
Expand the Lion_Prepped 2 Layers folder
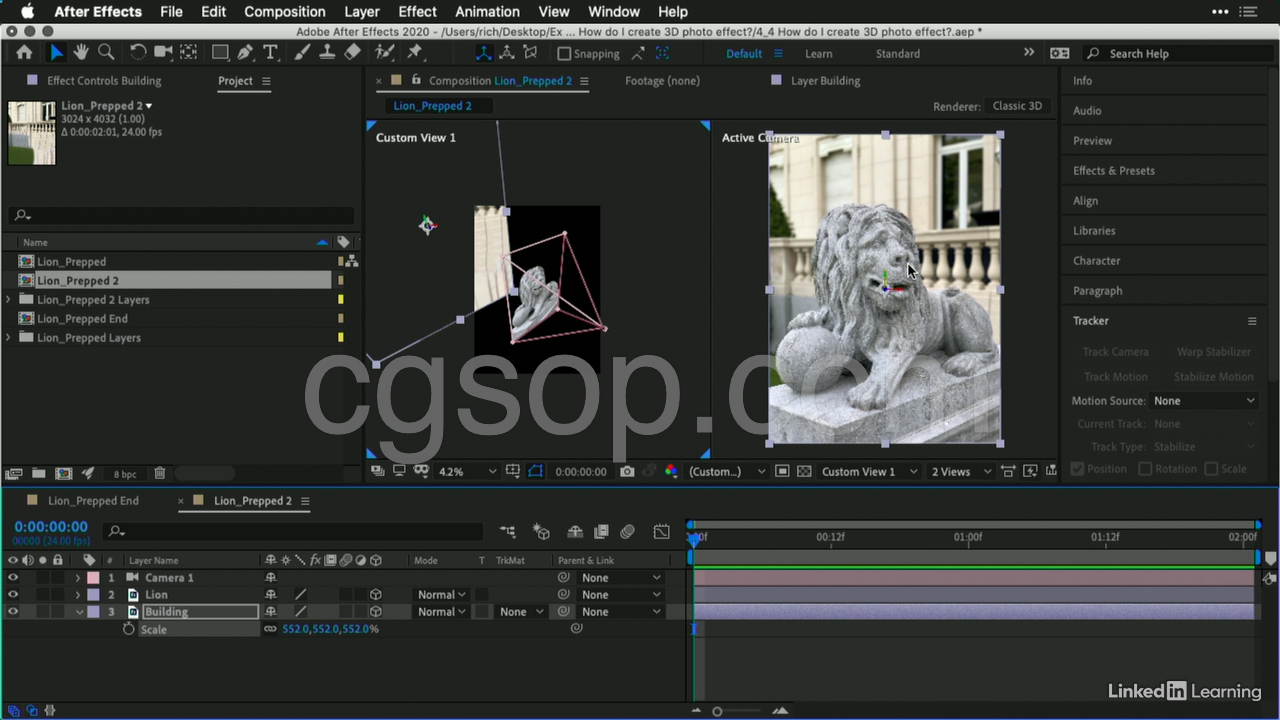(9, 300)
